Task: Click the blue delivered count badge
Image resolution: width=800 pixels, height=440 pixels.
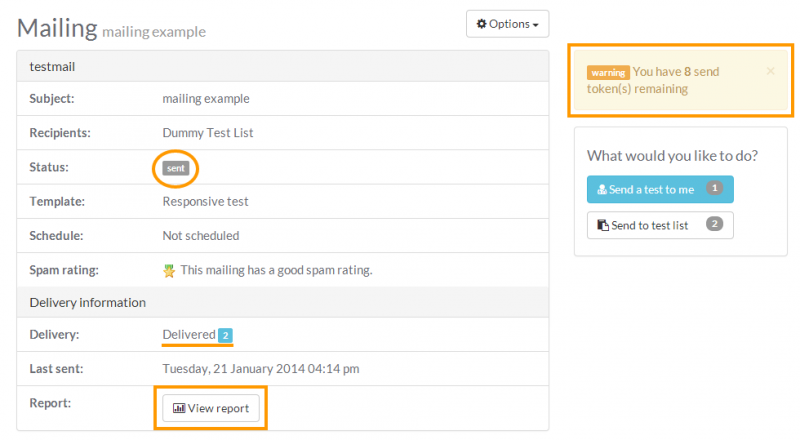Action: point(226,335)
